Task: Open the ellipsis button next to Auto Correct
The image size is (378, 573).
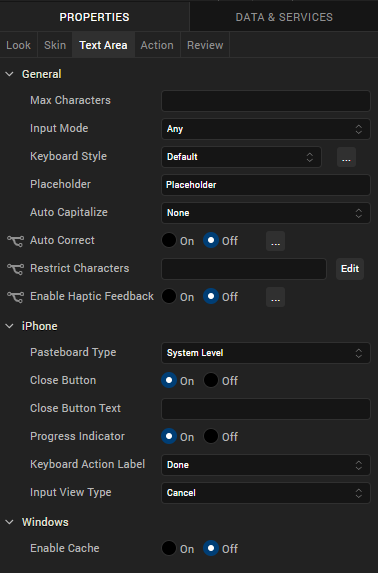Action: 275,241
